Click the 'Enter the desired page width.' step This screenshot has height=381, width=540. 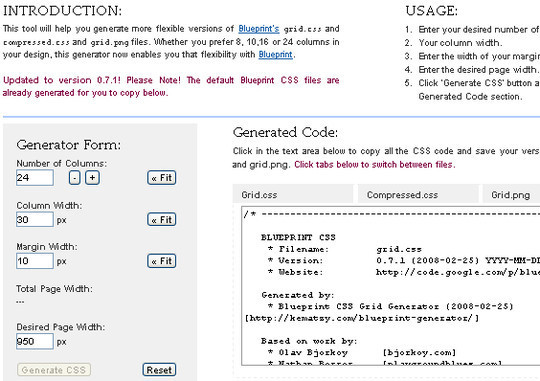tap(478, 70)
